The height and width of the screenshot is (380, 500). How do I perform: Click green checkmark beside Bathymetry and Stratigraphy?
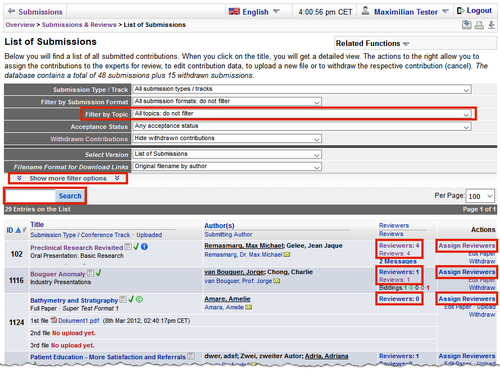pyautogui.click(x=131, y=299)
